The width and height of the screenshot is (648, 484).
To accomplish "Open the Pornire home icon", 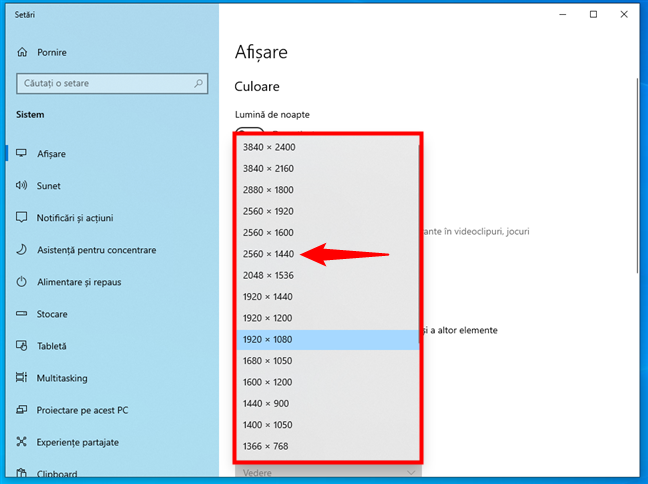I will click(x=22, y=52).
